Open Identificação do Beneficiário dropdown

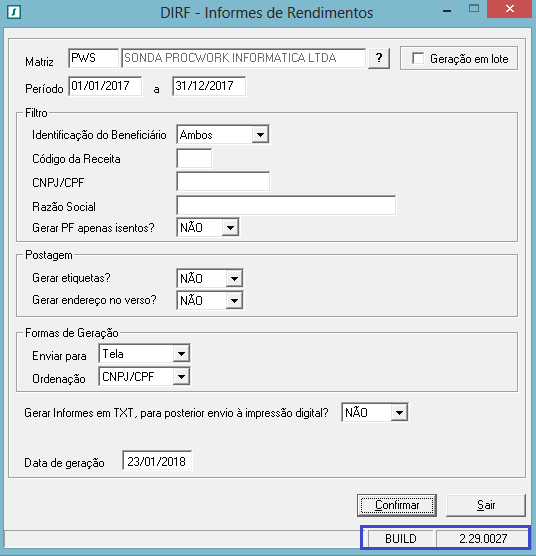tap(260, 135)
